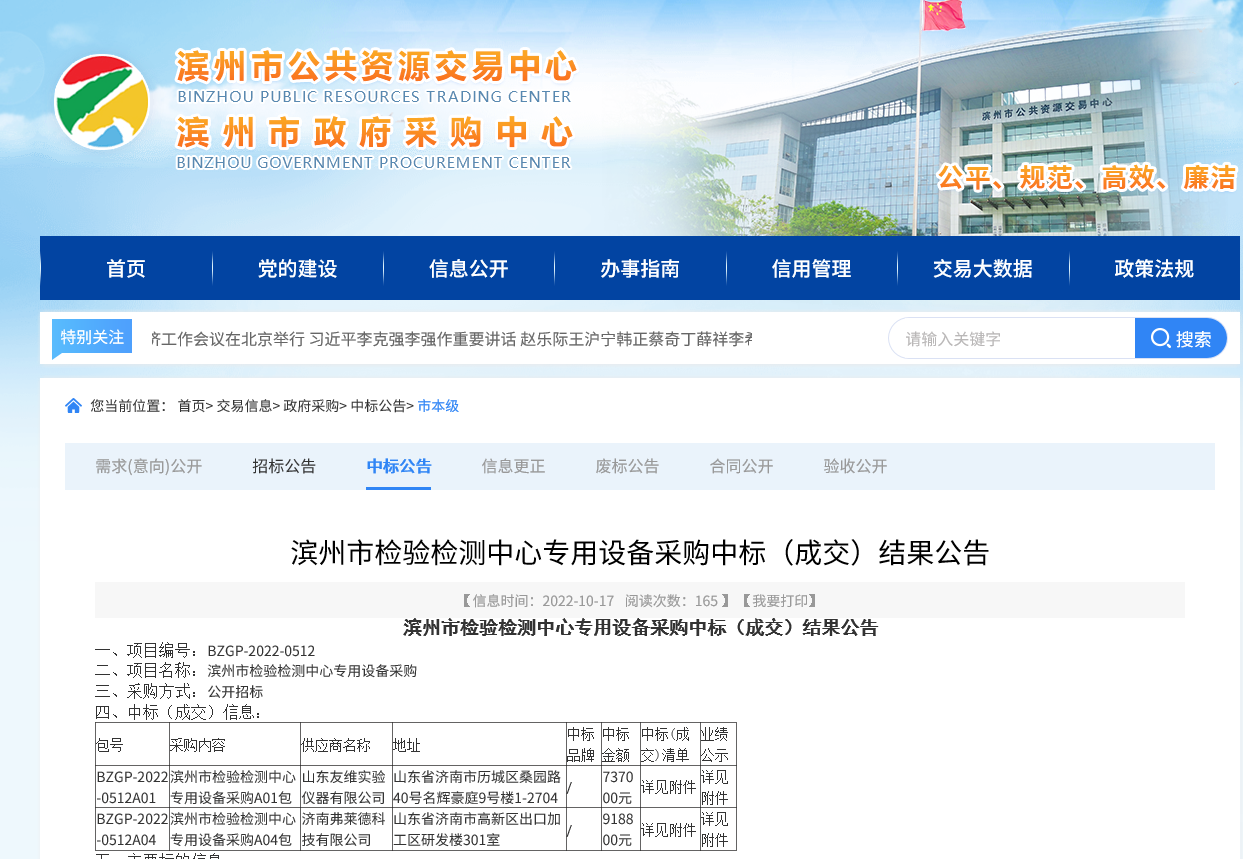The image size is (1243, 859).
Task: Switch to the 合同公开 tab
Action: click(741, 466)
